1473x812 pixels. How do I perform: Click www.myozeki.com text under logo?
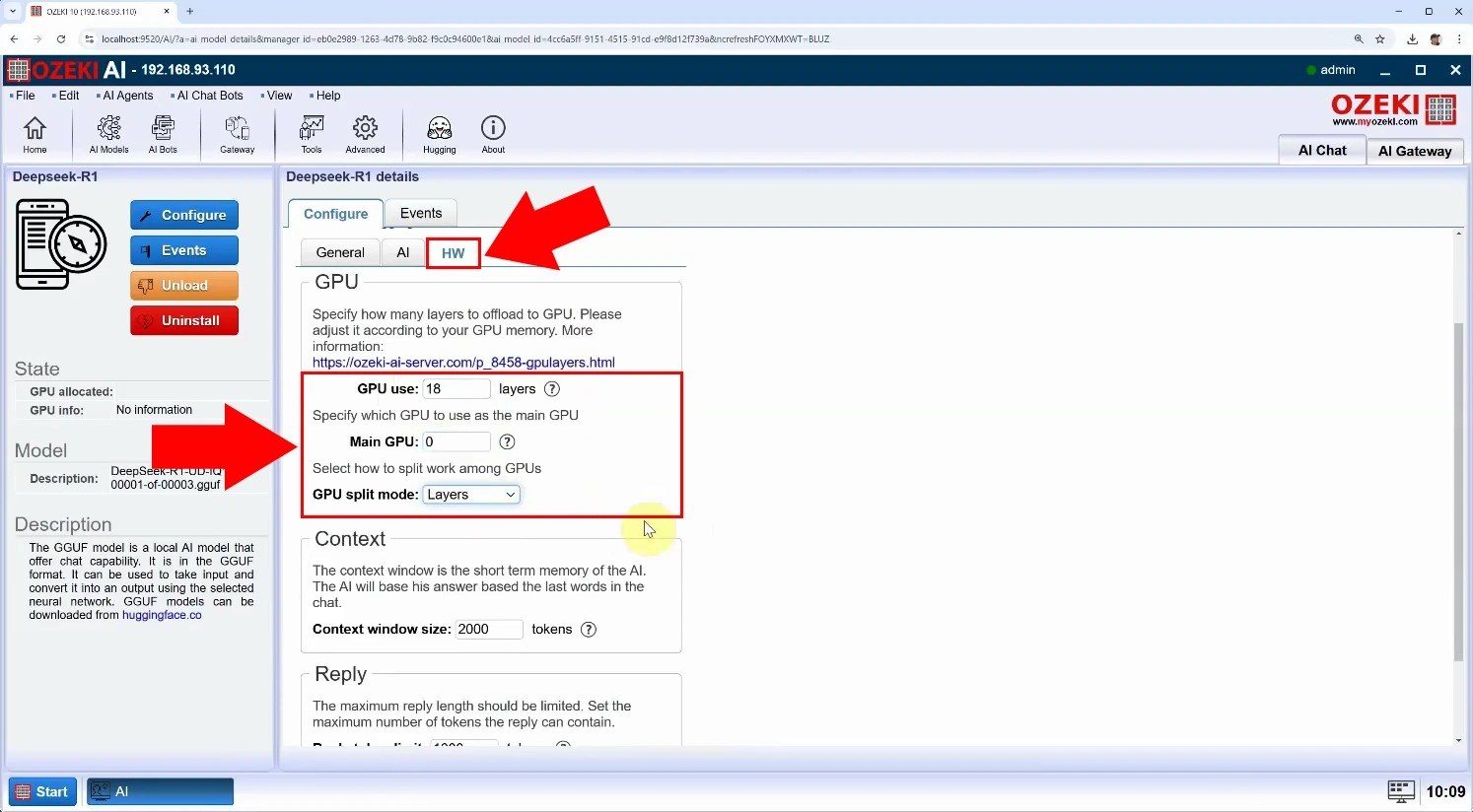(x=1374, y=122)
